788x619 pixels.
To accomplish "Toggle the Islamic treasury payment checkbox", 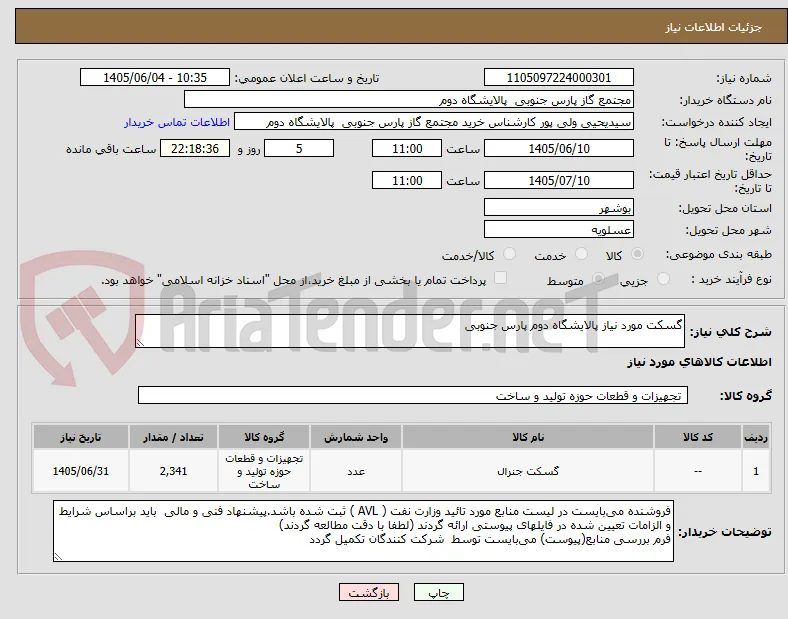I will pos(501,278).
